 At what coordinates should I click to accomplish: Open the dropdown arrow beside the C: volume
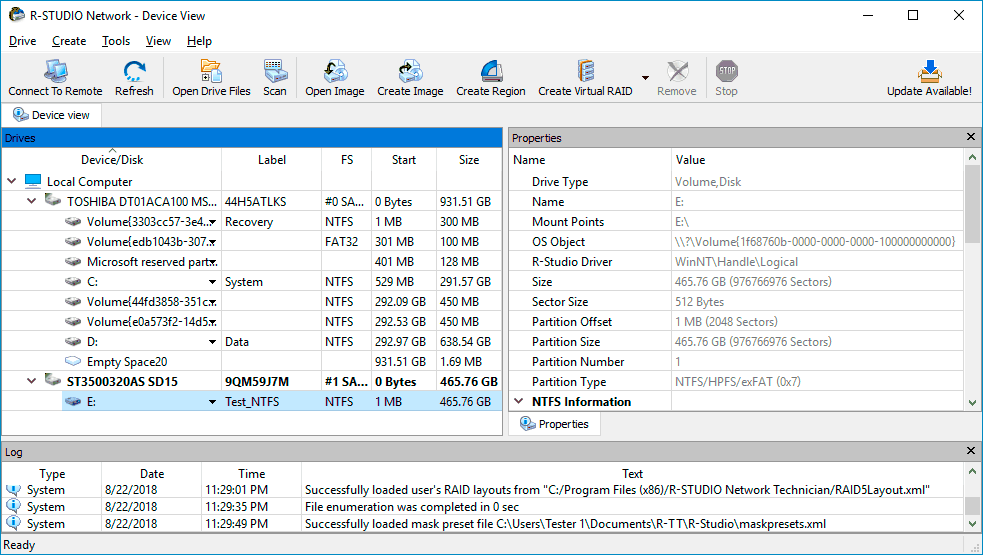[x=212, y=282]
